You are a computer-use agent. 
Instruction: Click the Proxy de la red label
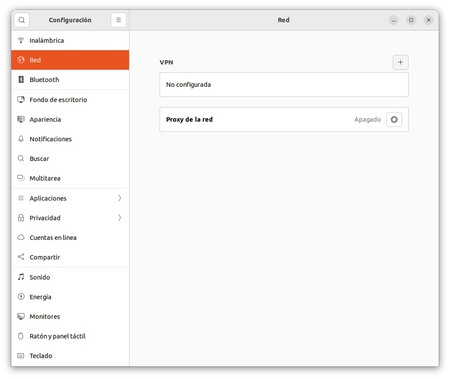[189, 119]
